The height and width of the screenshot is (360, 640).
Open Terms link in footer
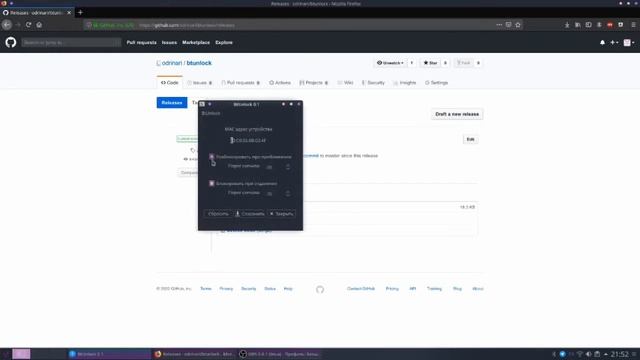tap(206, 289)
